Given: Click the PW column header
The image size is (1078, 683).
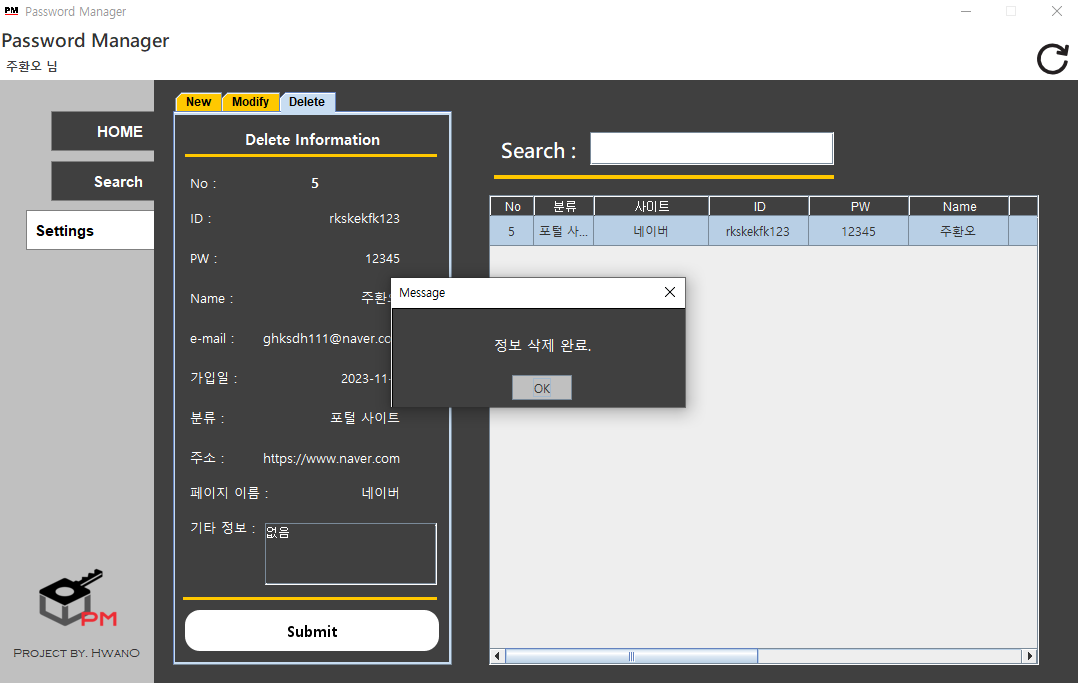Looking at the screenshot, I should click(858, 205).
